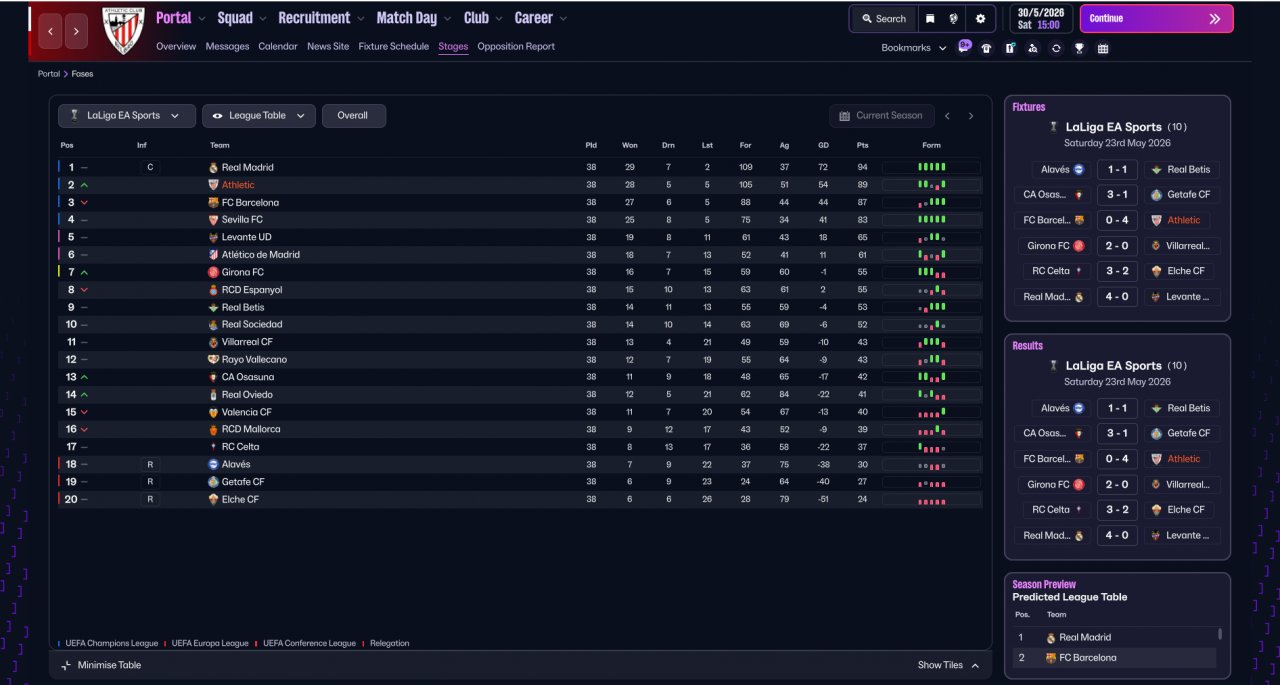Click the tactics board shortcut icon
Viewport: 1280px width, 685px height.
[x=1010, y=48]
